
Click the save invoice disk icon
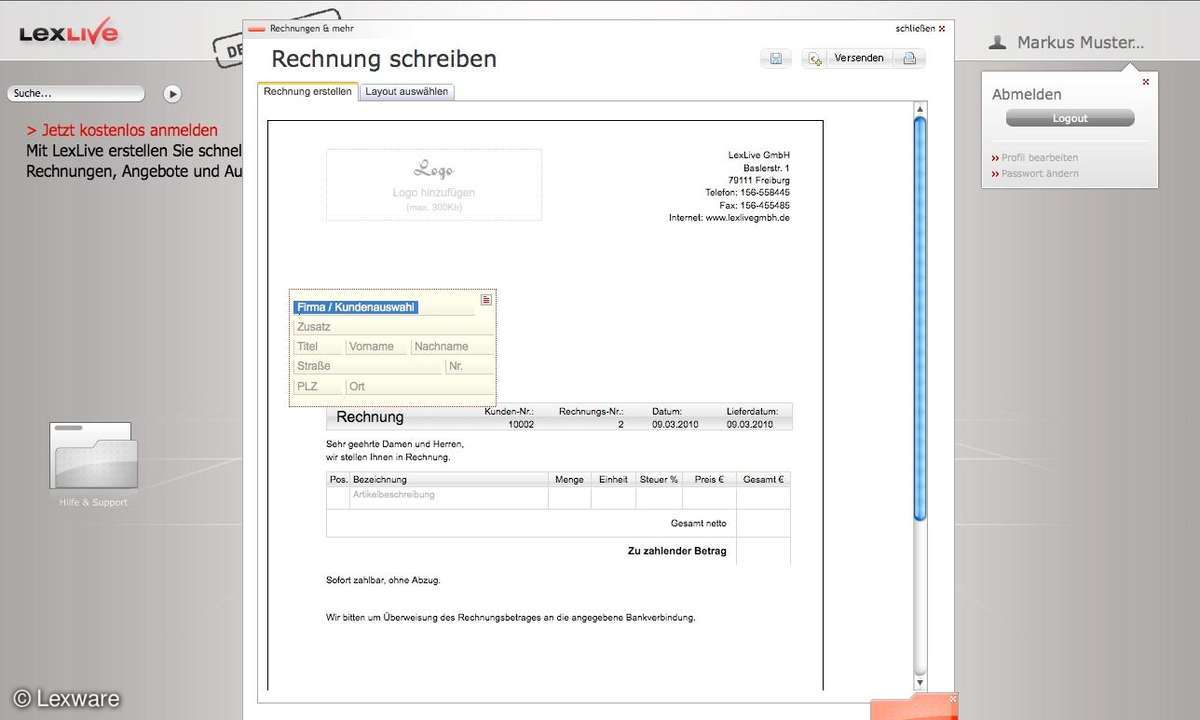click(x=775, y=59)
